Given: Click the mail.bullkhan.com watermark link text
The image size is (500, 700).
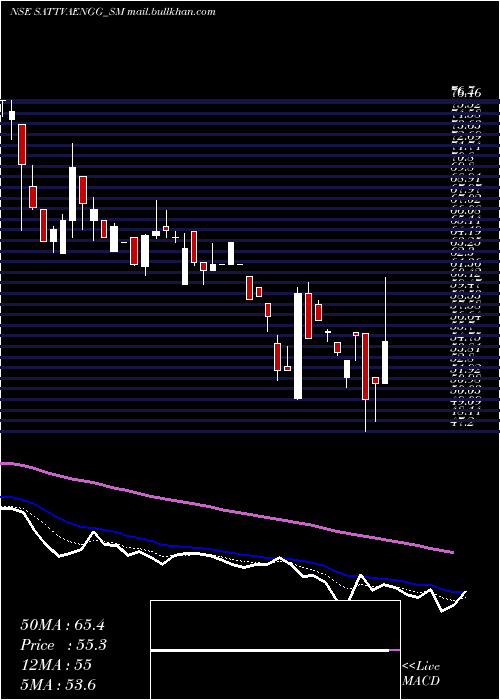Looking at the screenshot, I should click(x=171, y=12).
